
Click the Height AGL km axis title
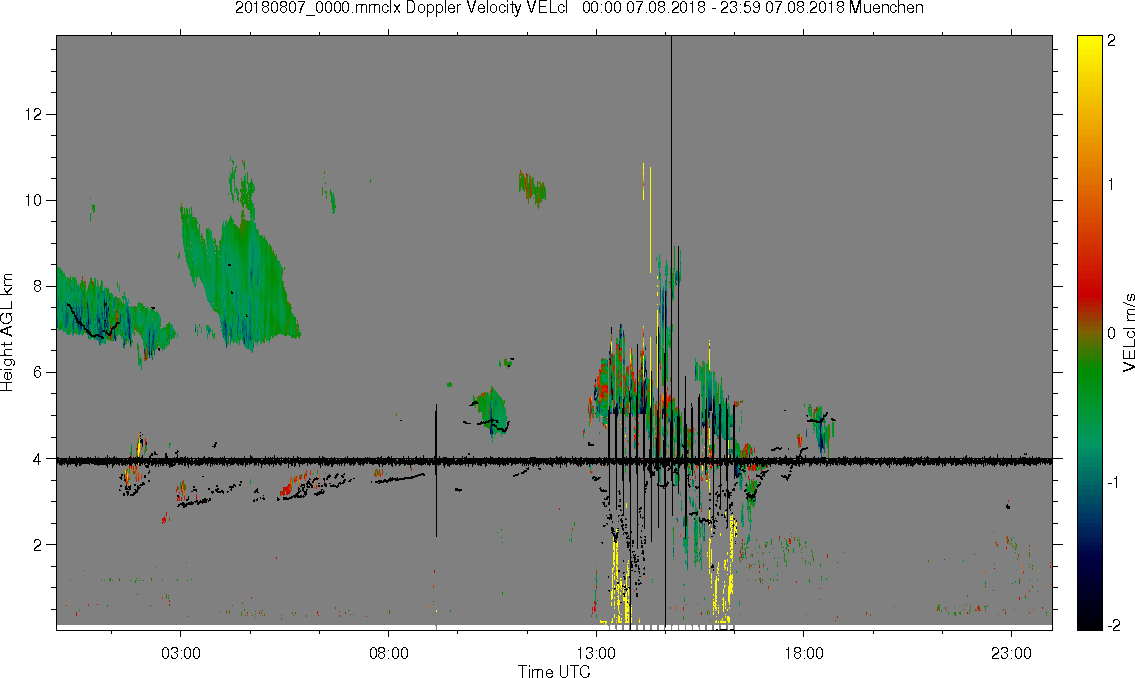point(7,333)
